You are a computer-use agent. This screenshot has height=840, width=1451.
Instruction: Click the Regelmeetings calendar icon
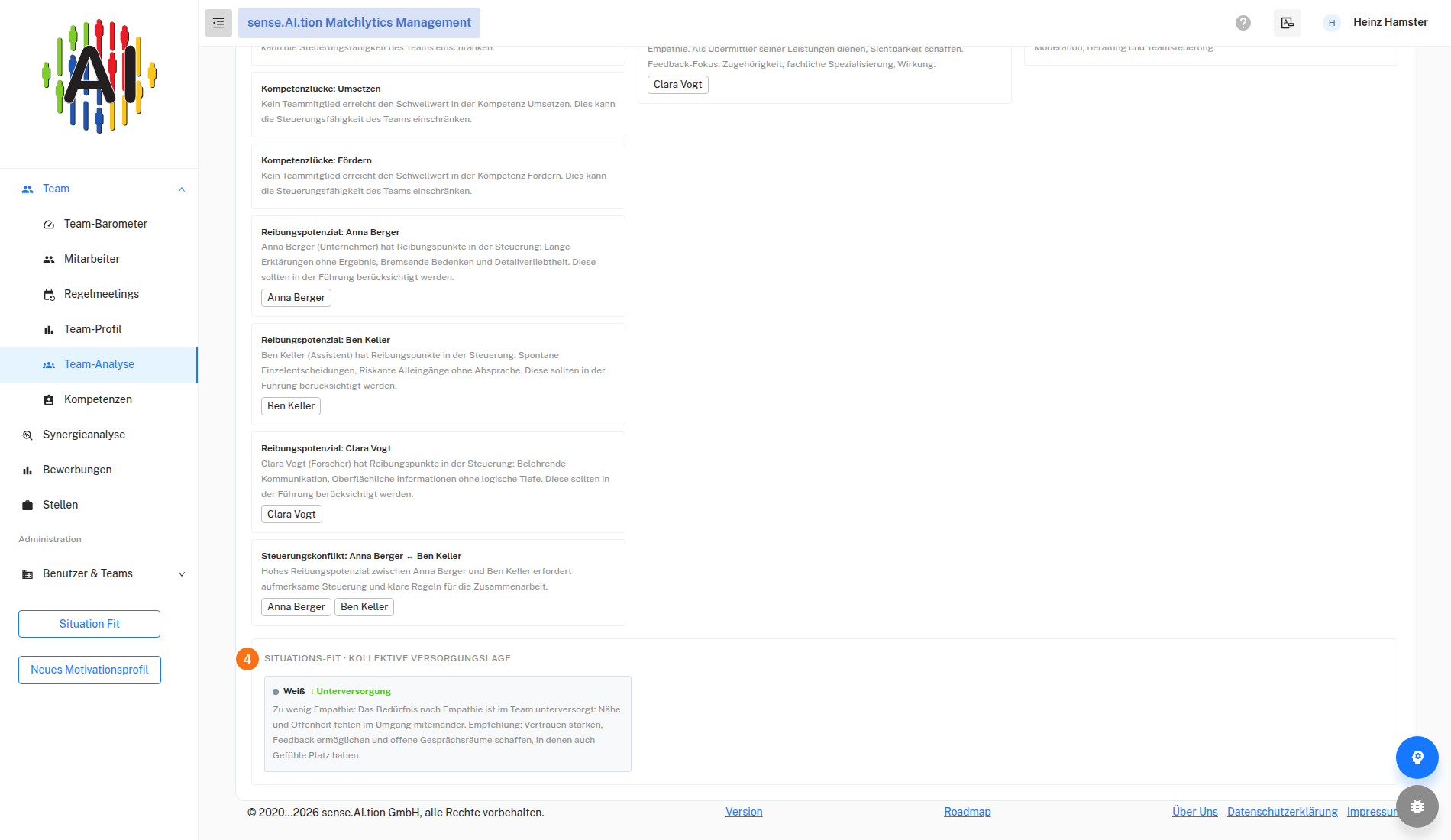tap(49, 295)
